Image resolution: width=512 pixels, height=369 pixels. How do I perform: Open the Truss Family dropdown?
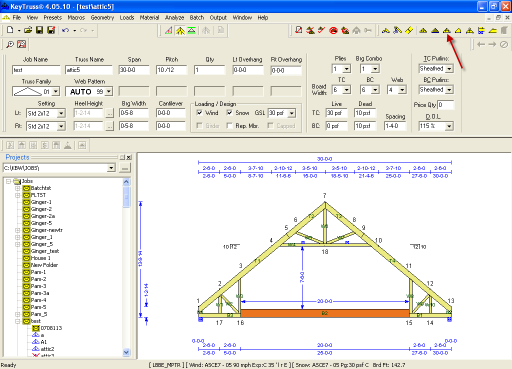(x=56, y=91)
